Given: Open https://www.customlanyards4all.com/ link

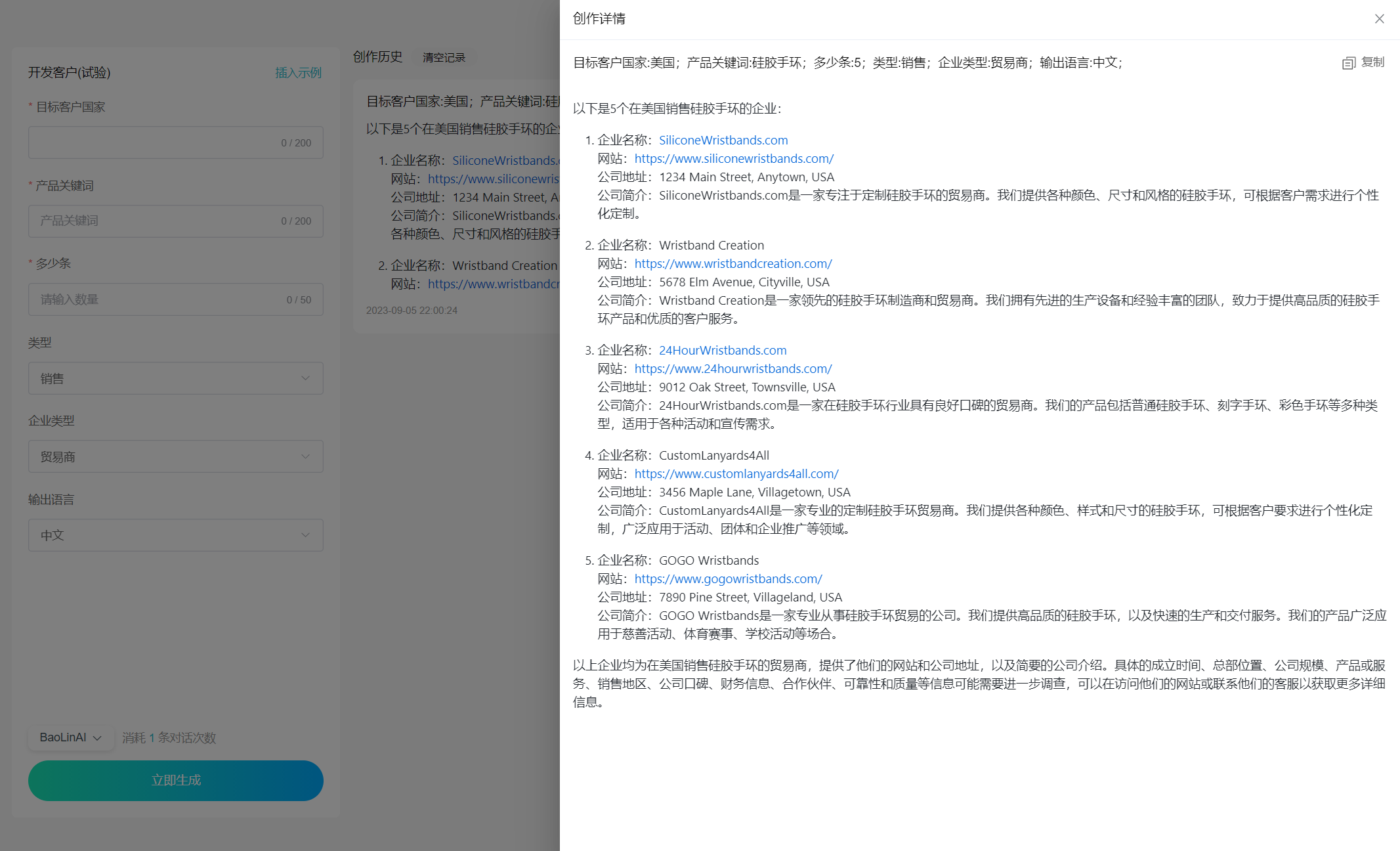Looking at the screenshot, I should click(x=736, y=473).
